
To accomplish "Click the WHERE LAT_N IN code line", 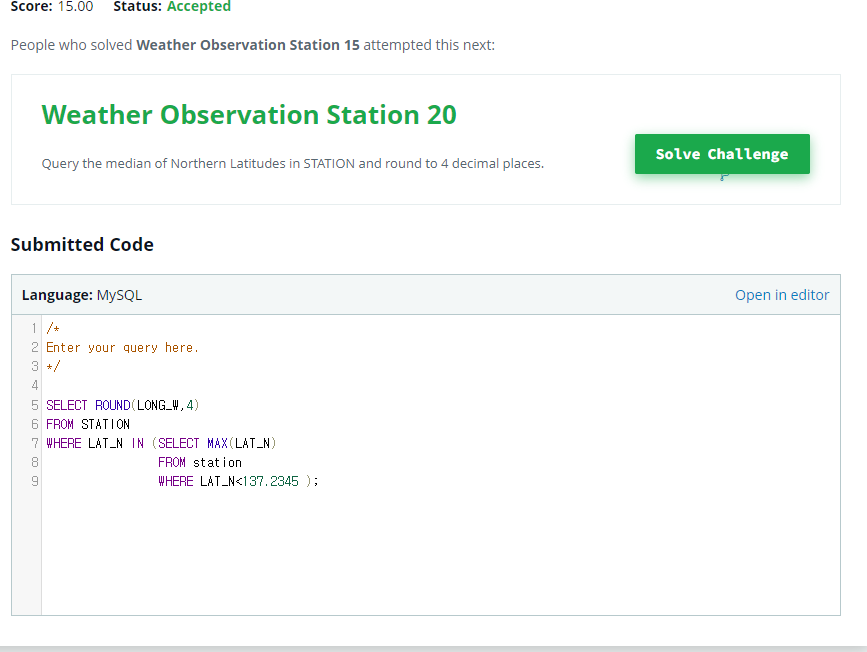I will tap(161, 444).
